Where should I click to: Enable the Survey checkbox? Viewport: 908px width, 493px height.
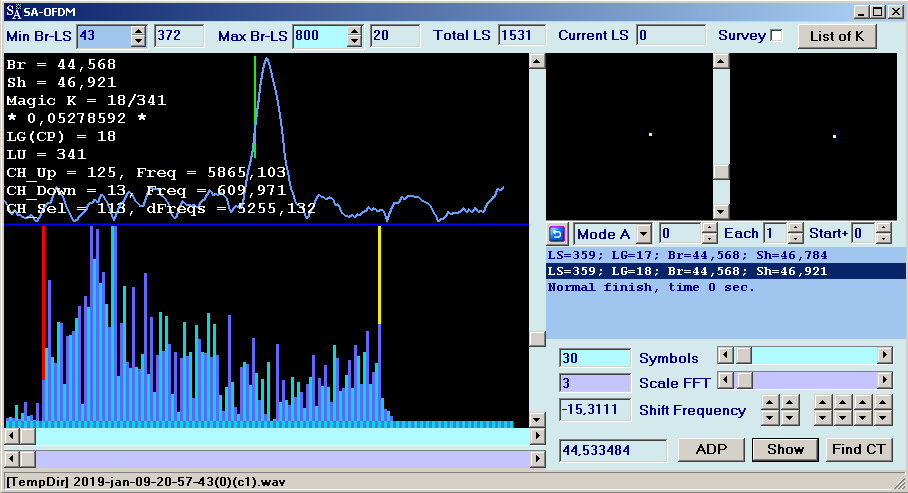(x=777, y=35)
